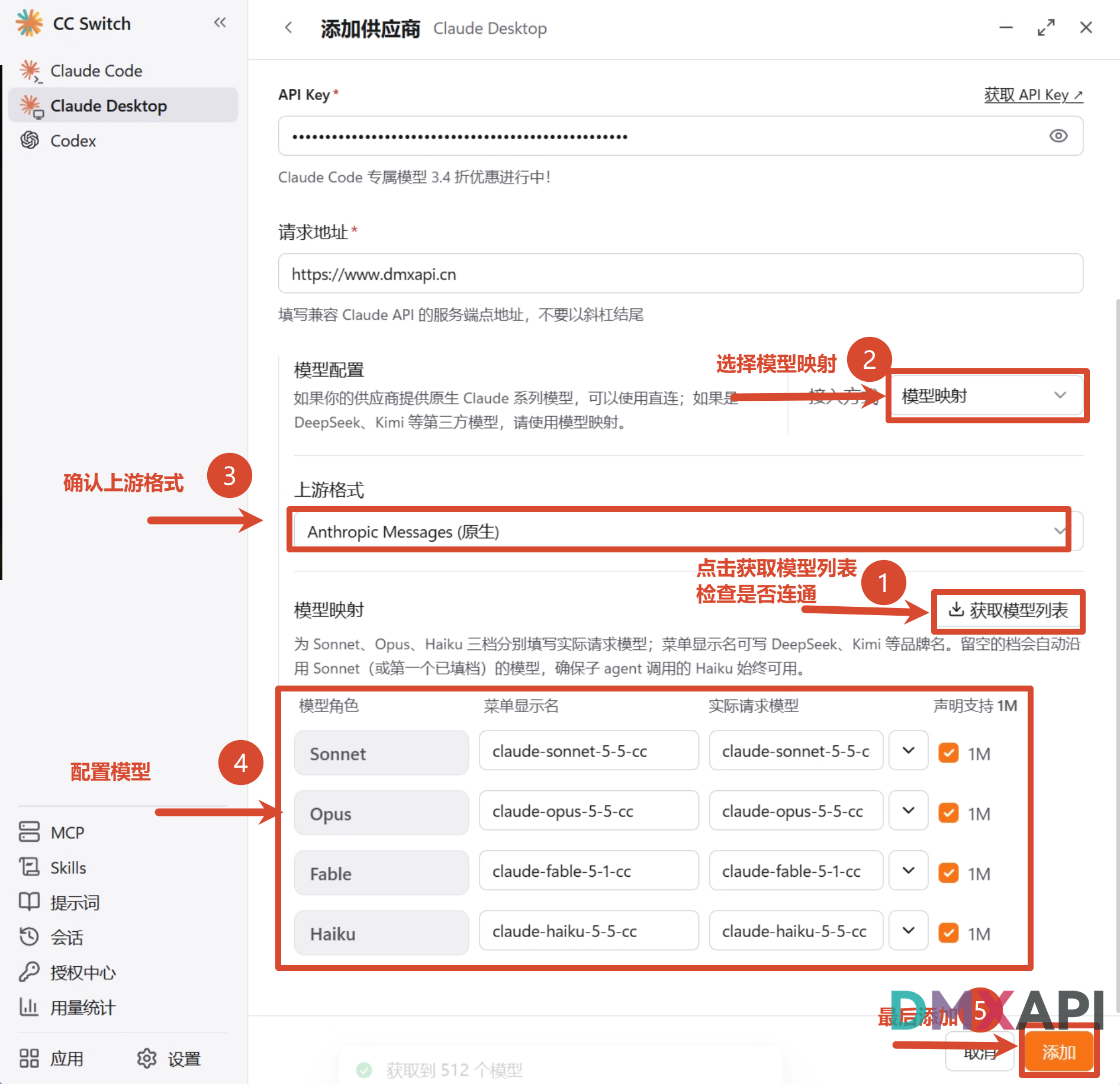The image size is (1120, 1084).
Task: Open the 获取 API Key link
Action: coord(1034,95)
